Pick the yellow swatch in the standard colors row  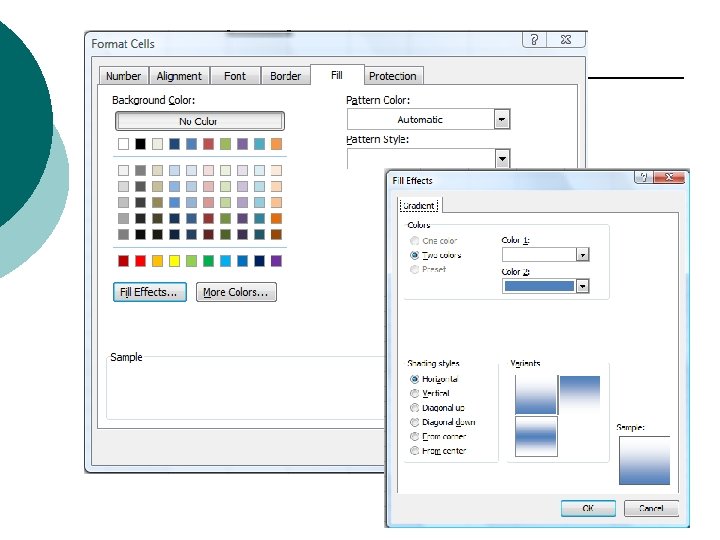[x=174, y=261]
